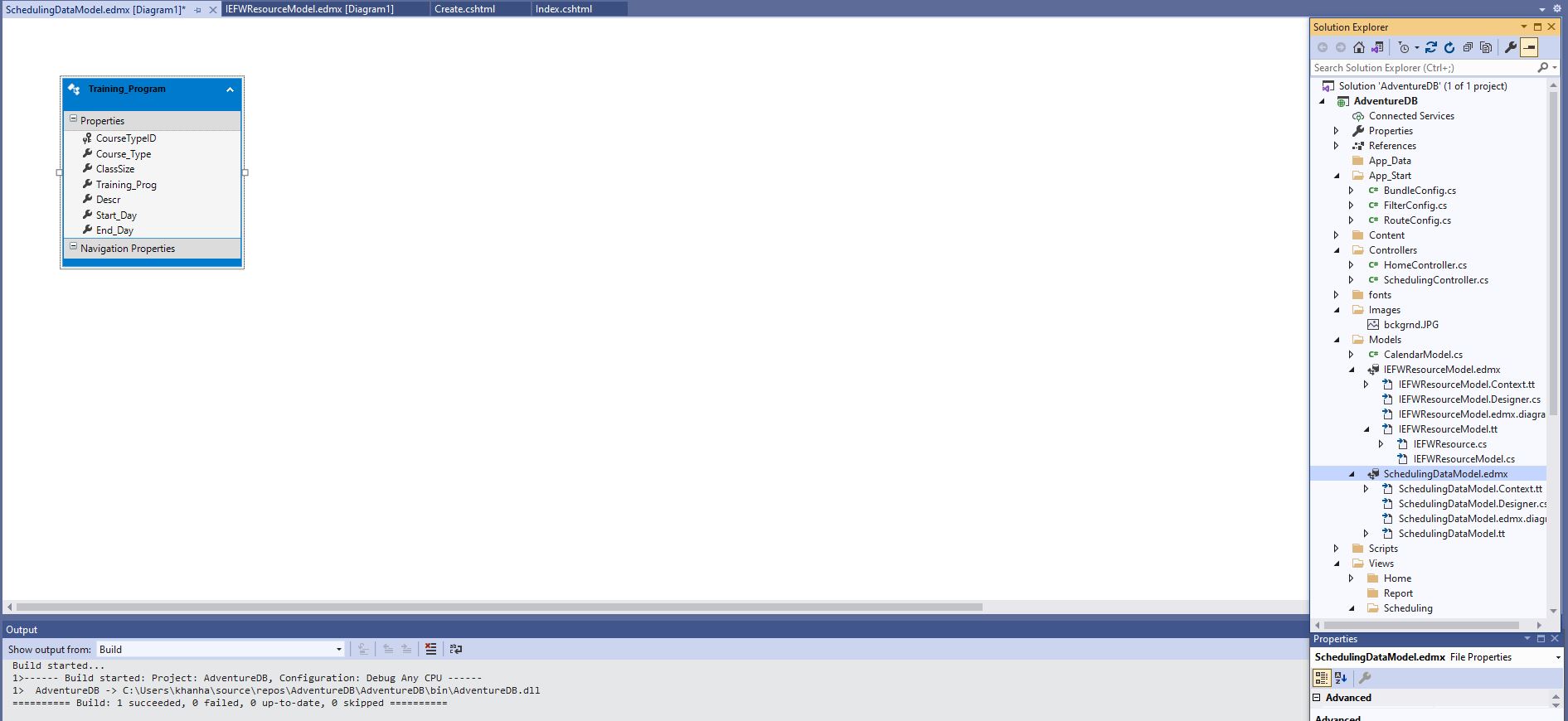1568x721 pixels.
Task: Expand the Scripts folder
Action: pyautogui.click(x=1336, y=549)
